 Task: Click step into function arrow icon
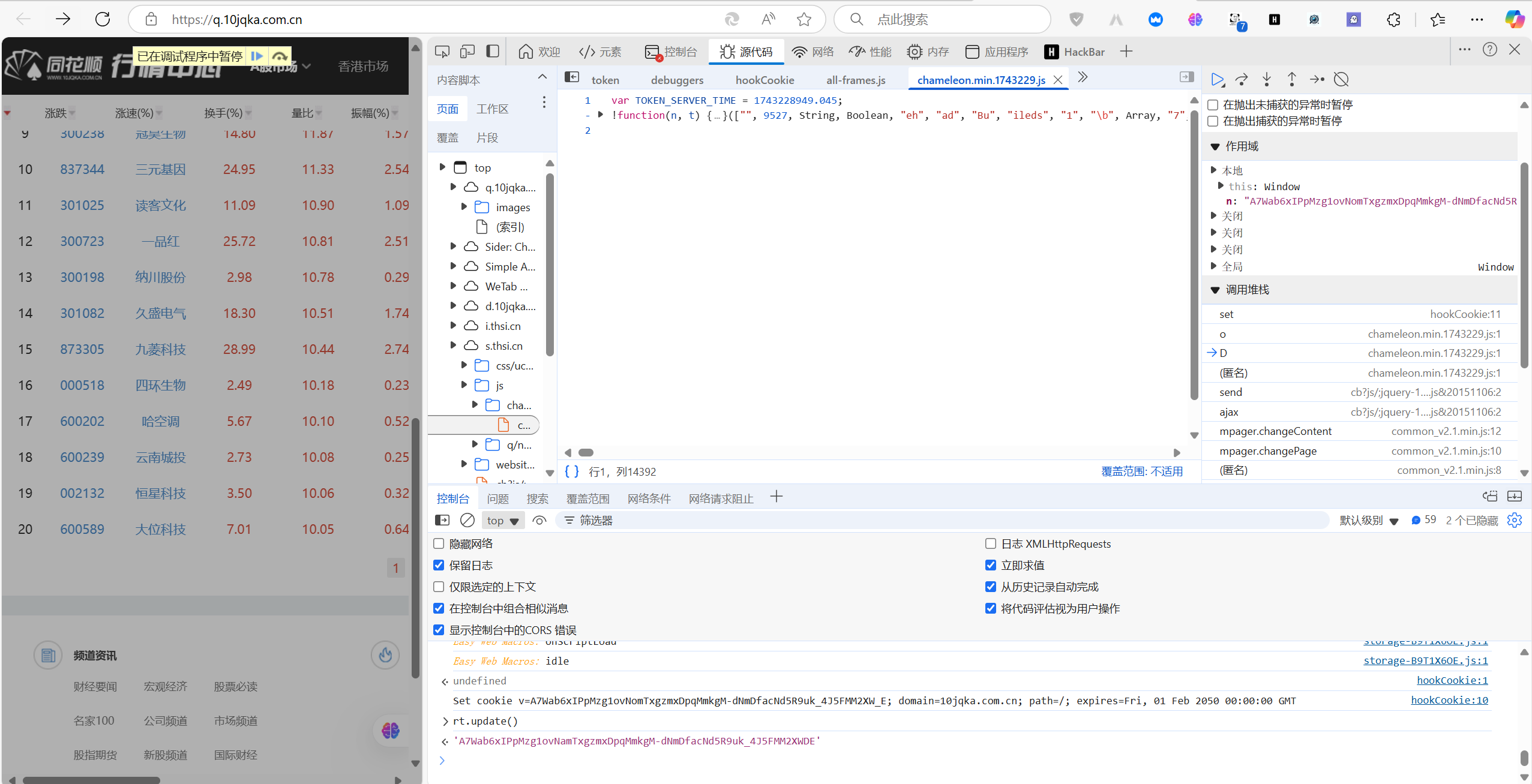coord(1267,80)
